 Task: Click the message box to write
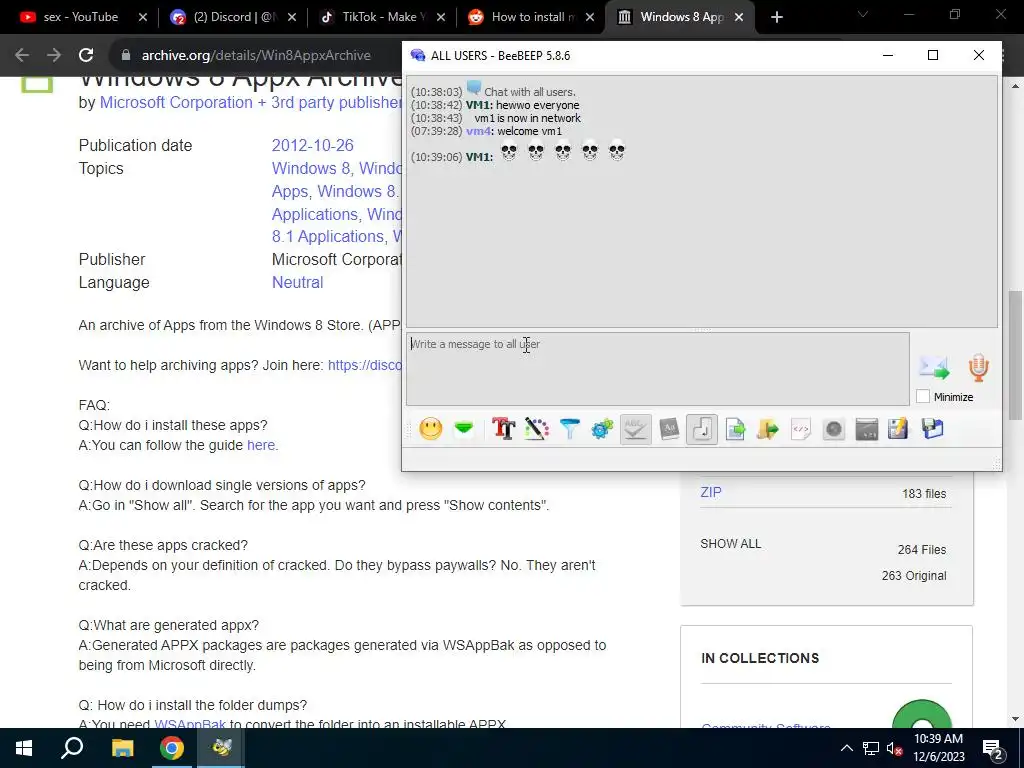tap(658, 369)
